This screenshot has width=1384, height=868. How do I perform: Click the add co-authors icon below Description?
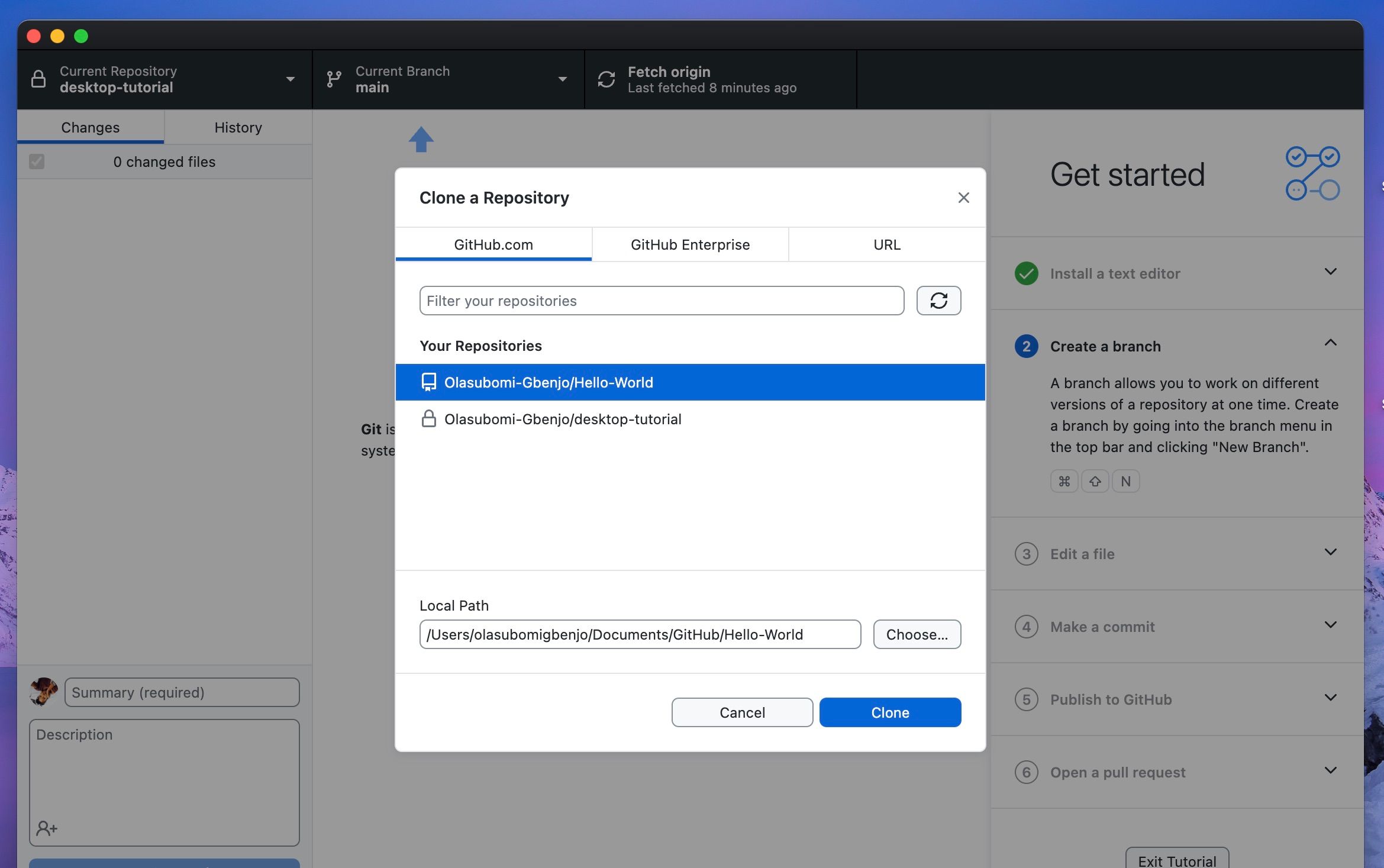(46, 828)
